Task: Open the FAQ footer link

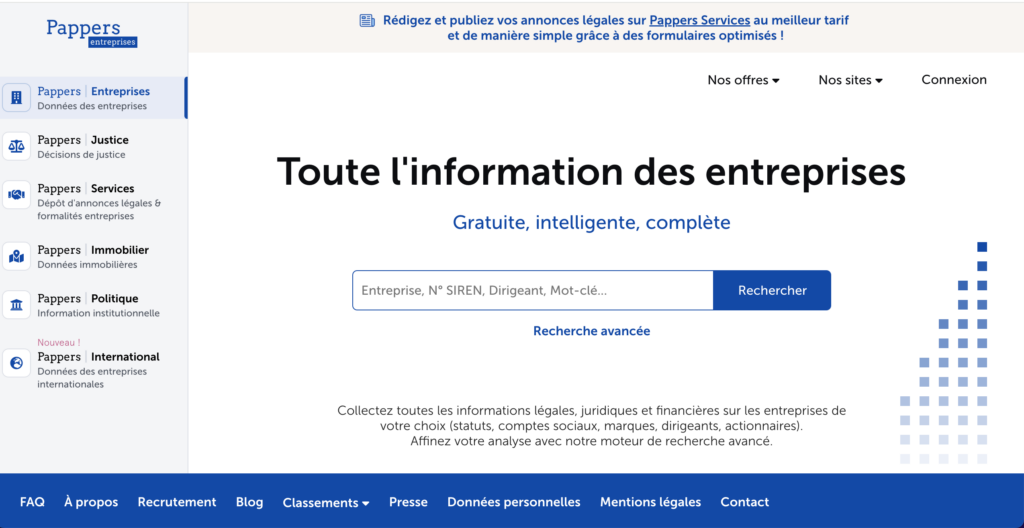Action: tap(32, 502)
